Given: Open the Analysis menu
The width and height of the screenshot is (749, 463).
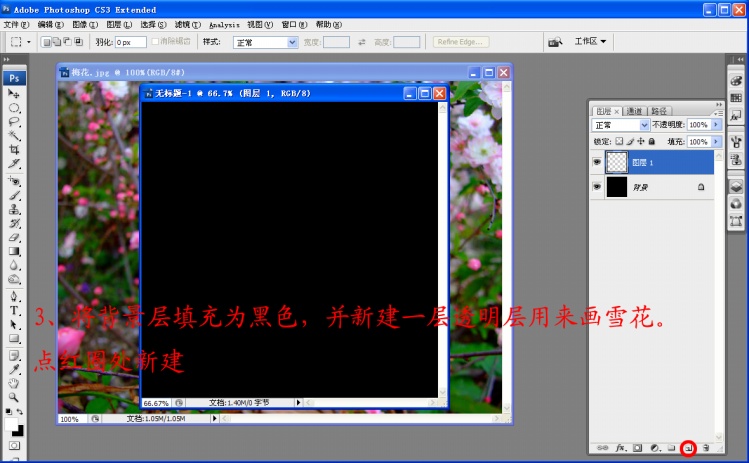Looking at the screenshot, I should point(224,24).
